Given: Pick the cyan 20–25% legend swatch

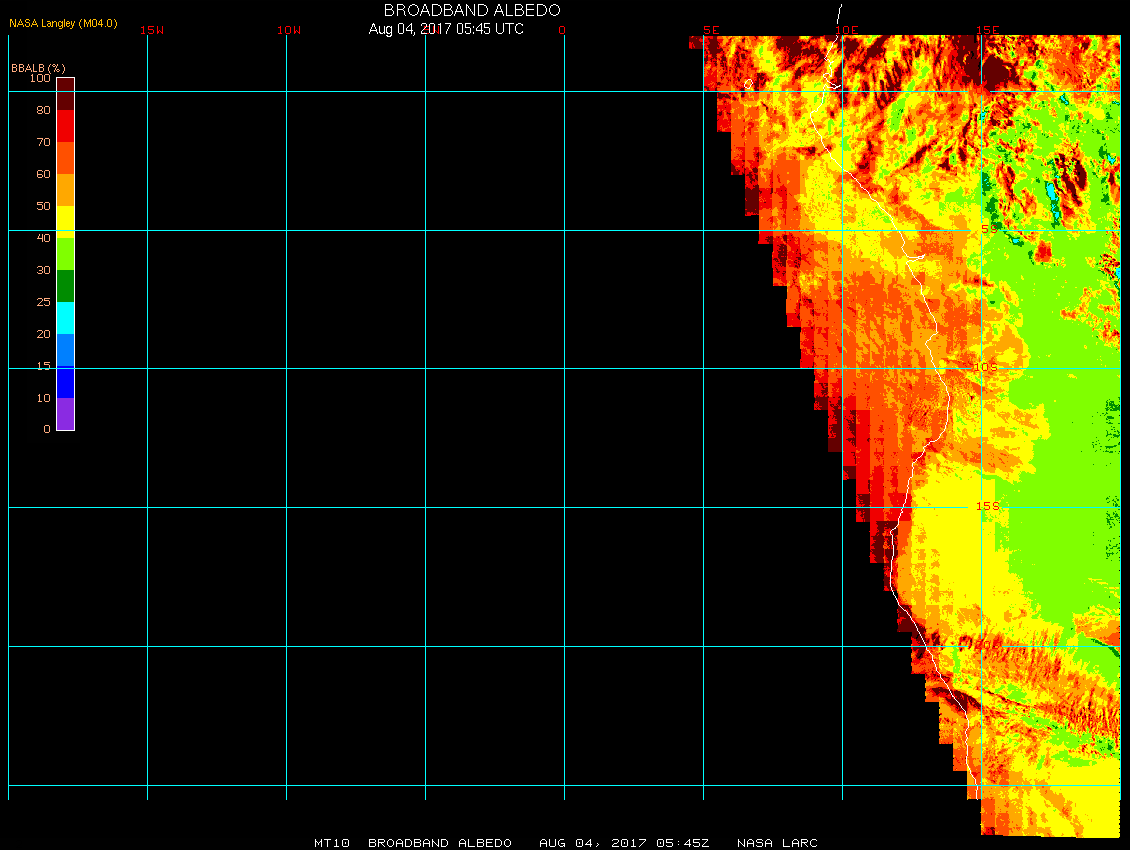Looking at the screenshot, I should click(65, 318).
